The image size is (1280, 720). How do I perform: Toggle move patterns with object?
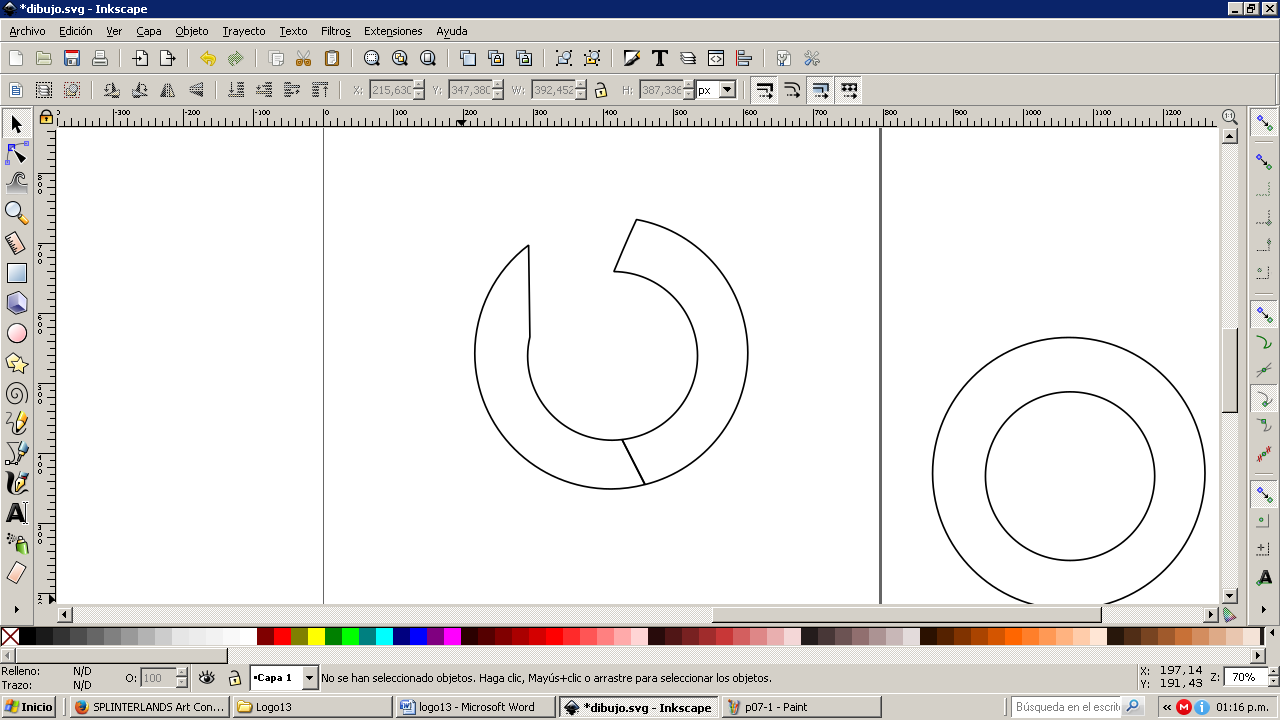click(x=848, y=90)
